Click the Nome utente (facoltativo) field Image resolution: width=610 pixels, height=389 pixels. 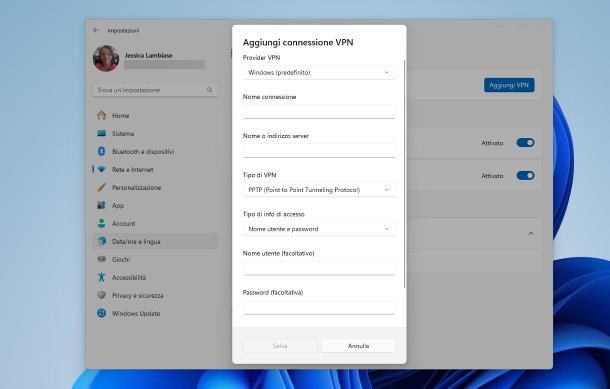pos(319,268)
